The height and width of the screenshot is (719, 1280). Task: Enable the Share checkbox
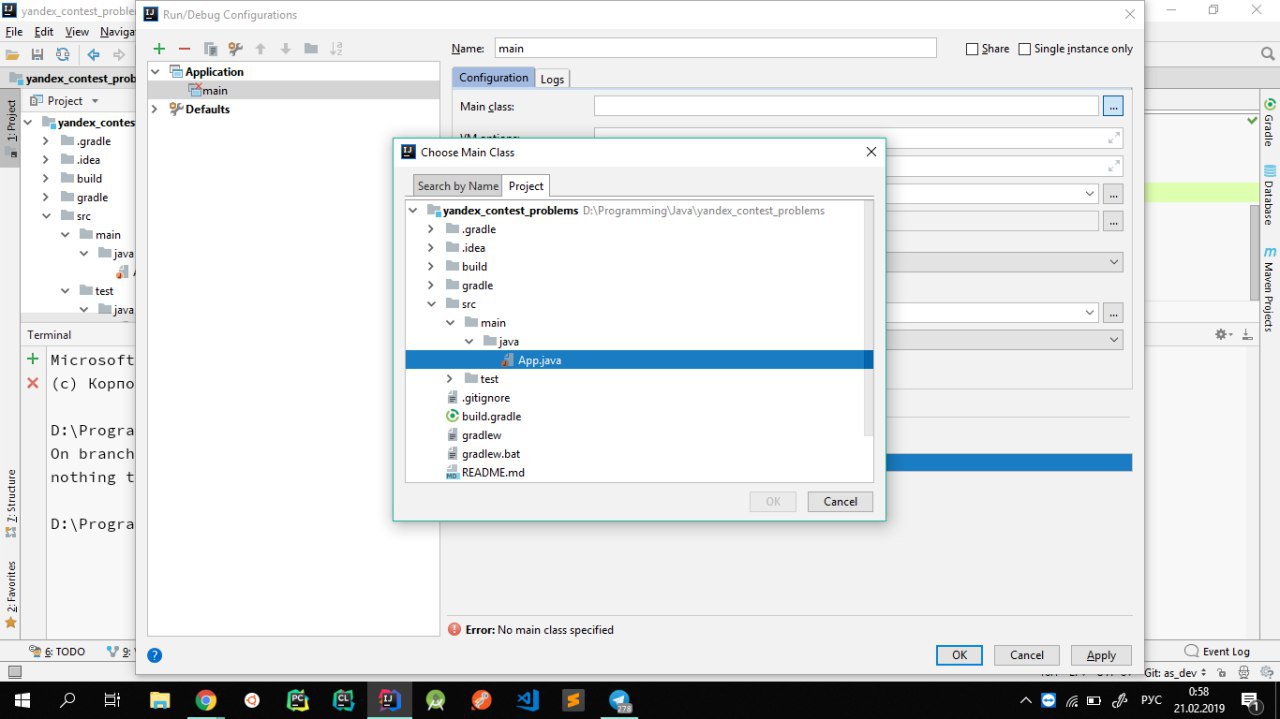(972, 49)
